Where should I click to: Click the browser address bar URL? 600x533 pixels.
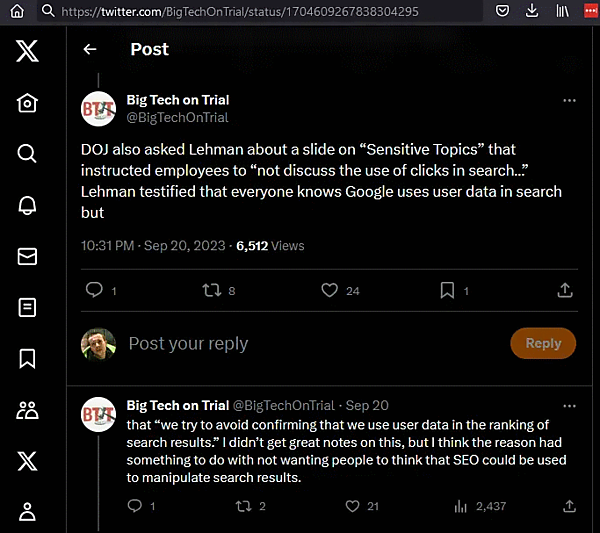(x=240, y=12)
